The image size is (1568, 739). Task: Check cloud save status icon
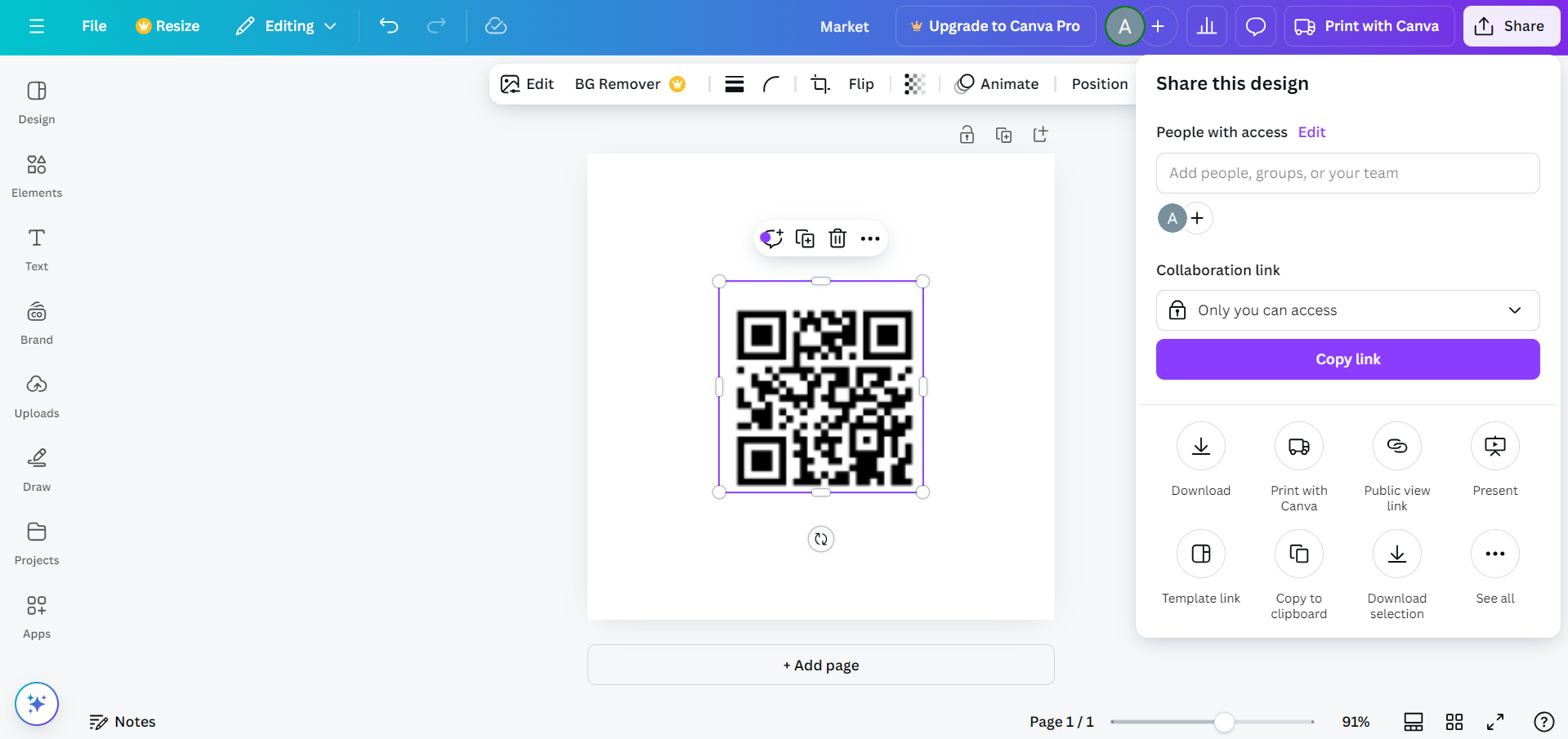496,26
